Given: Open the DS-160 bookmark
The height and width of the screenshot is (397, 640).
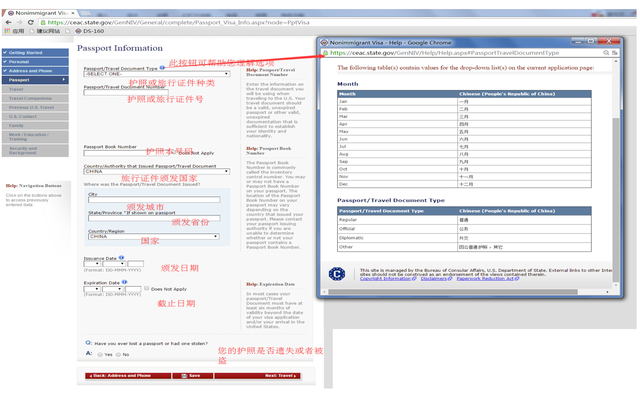Looking at the screenshot, I should point(89,31).
